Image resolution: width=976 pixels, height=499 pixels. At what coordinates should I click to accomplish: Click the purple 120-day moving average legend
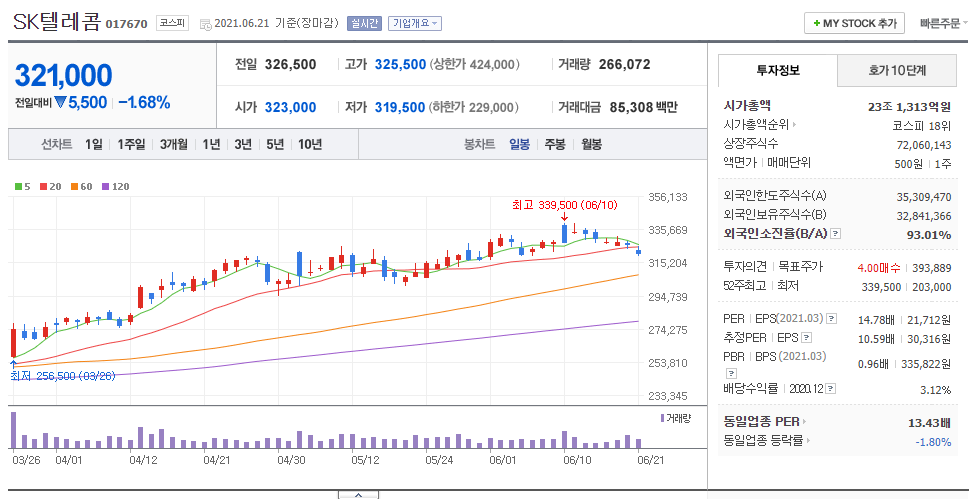coord(116,187)
